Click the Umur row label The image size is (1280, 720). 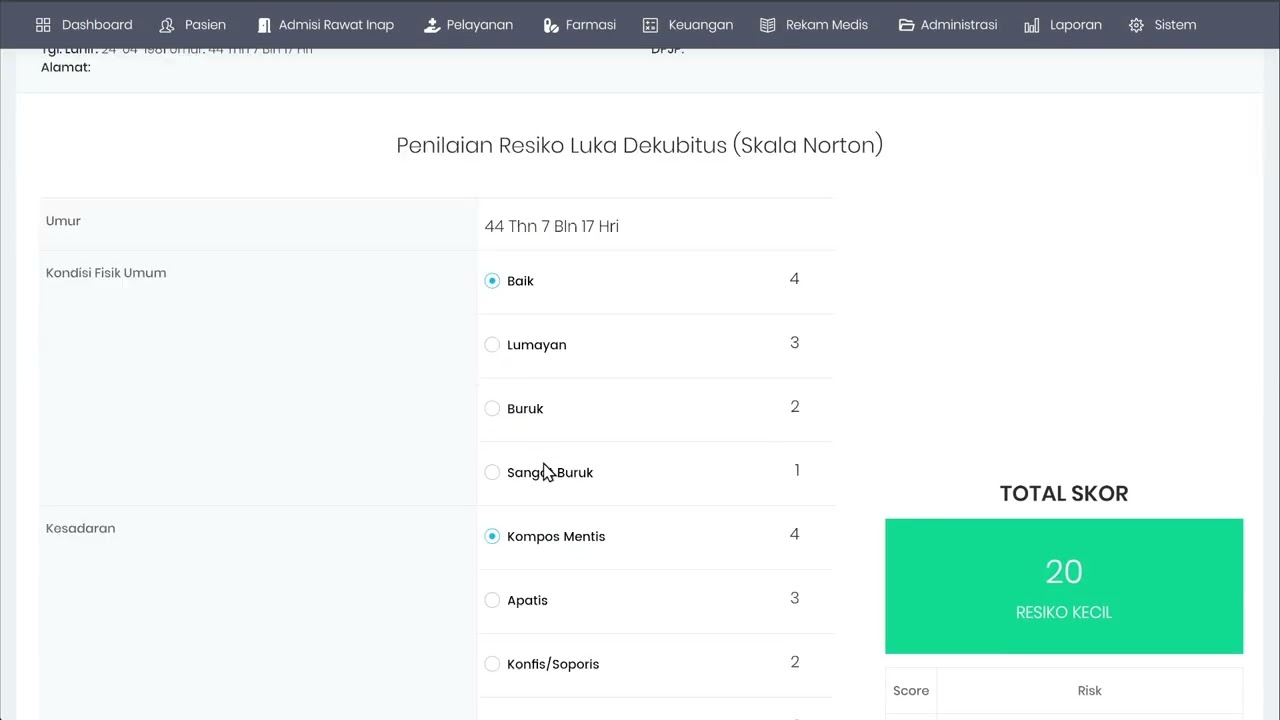[63, 221]
